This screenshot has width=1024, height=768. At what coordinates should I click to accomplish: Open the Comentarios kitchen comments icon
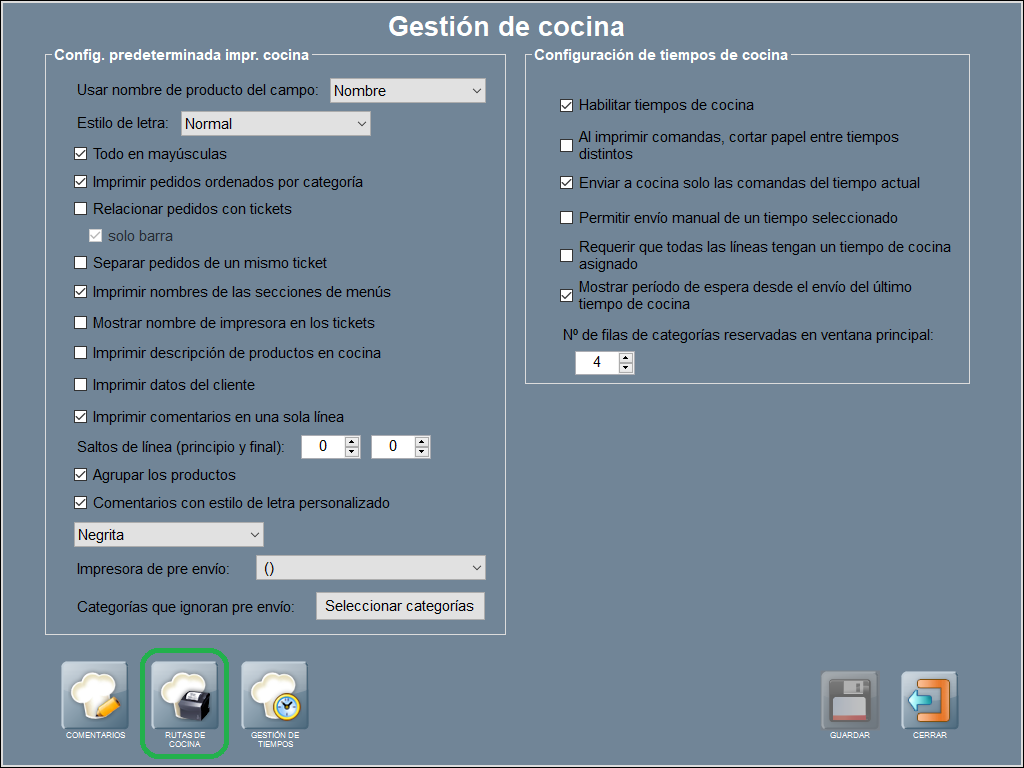(95, 696)
